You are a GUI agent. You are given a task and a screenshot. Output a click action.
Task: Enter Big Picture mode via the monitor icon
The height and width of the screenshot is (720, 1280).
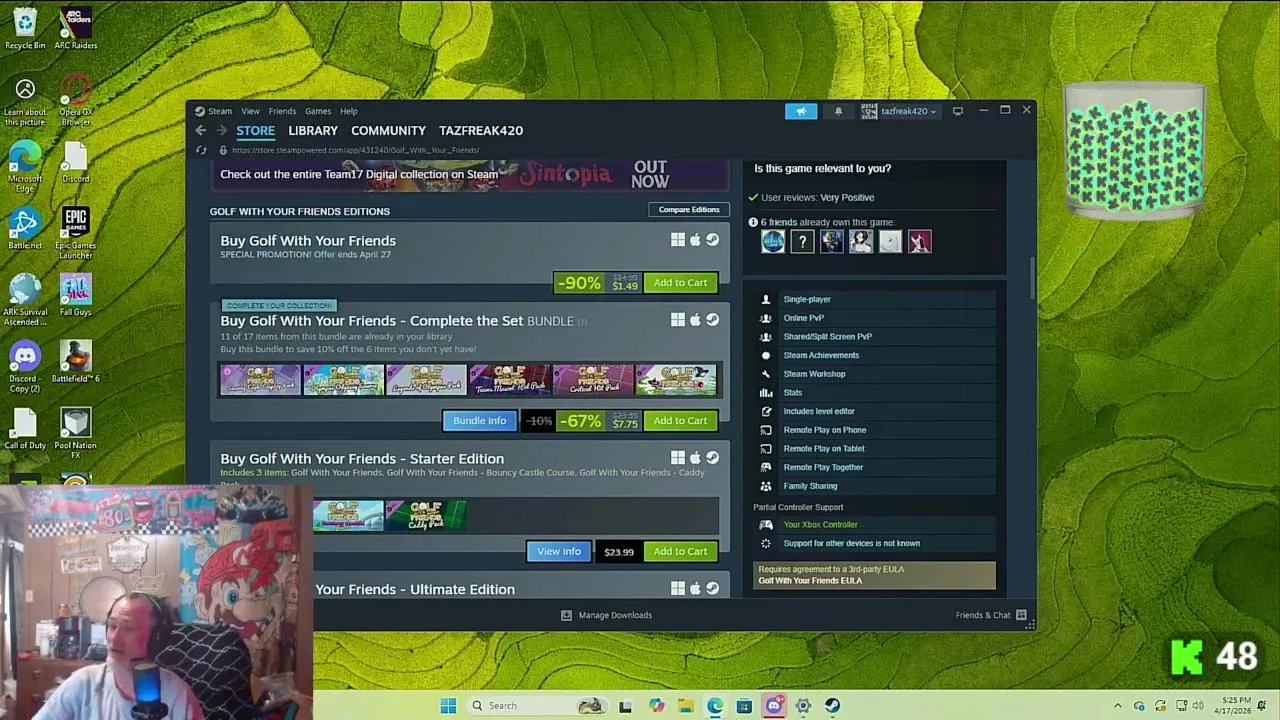(x=957, y=111)
